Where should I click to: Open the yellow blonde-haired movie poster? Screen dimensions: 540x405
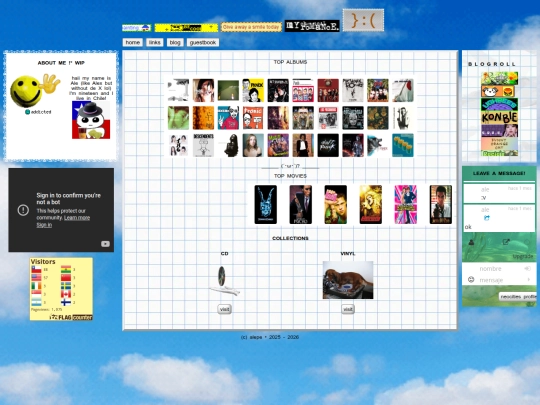(371, 205)
